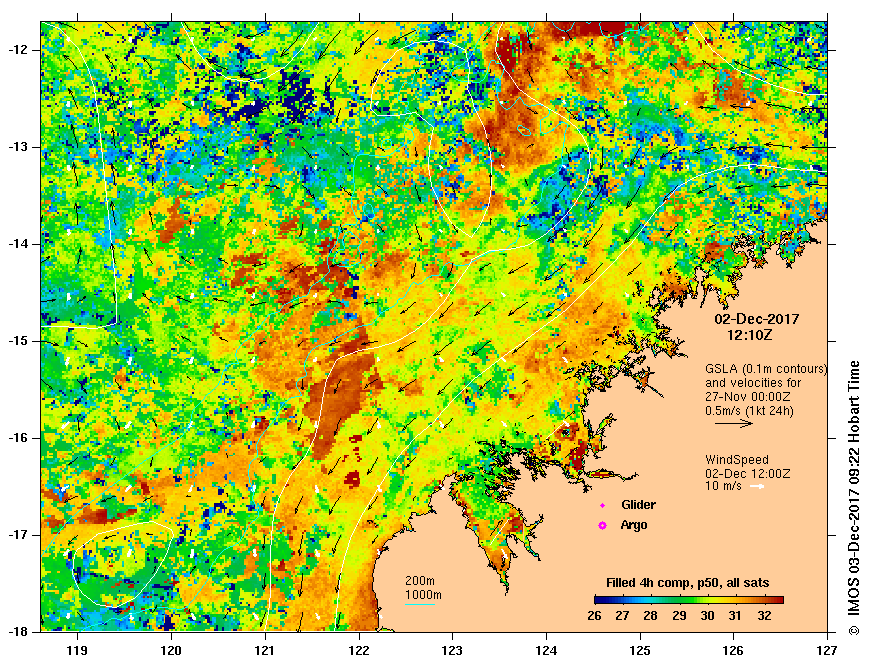
Task: Click the 200m bathymetry contour label
Action: pos(419,581)
